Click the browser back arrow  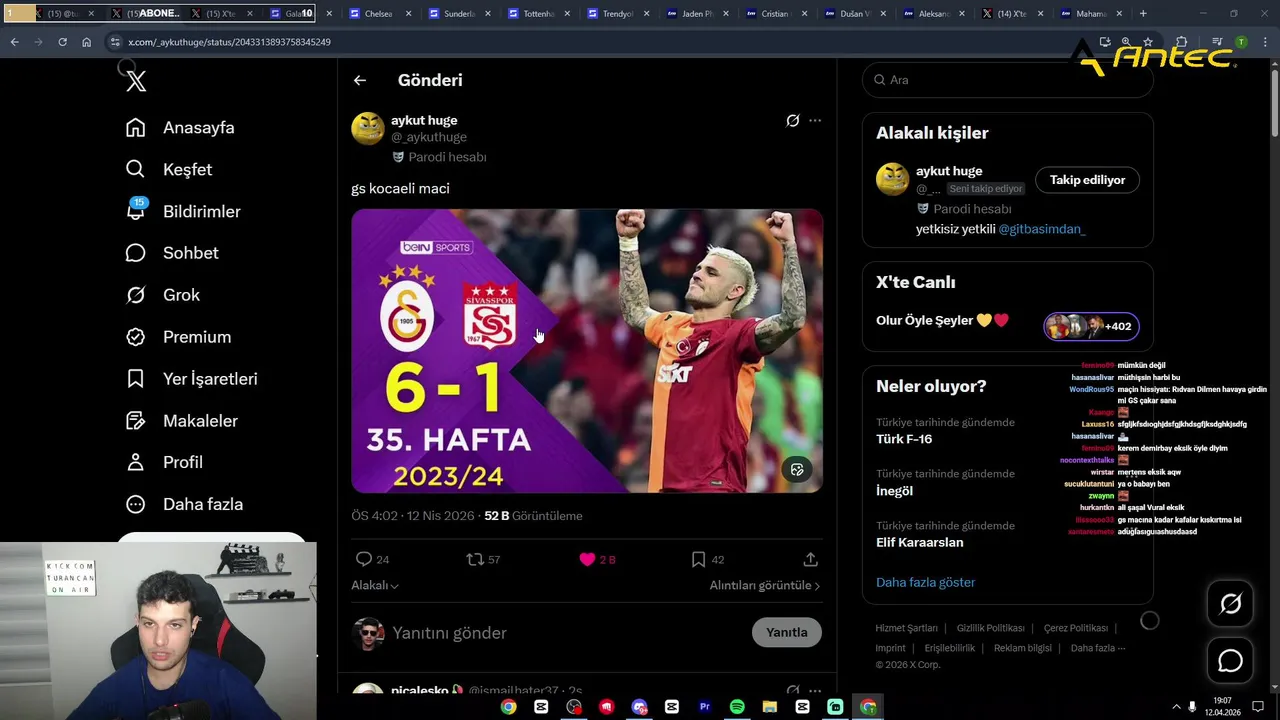click(x=14, y=42)
